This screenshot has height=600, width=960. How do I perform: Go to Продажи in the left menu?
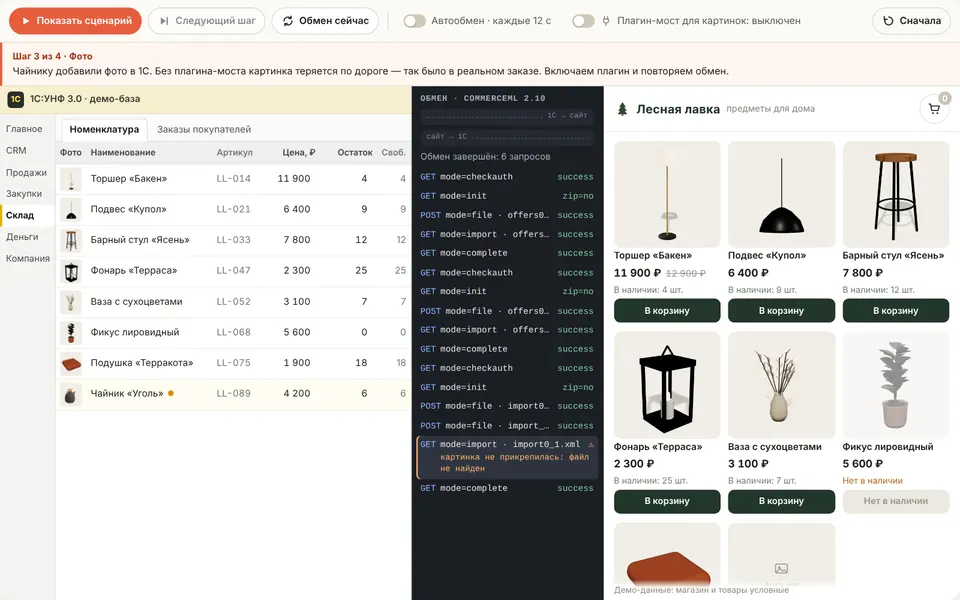pos(27,173)
